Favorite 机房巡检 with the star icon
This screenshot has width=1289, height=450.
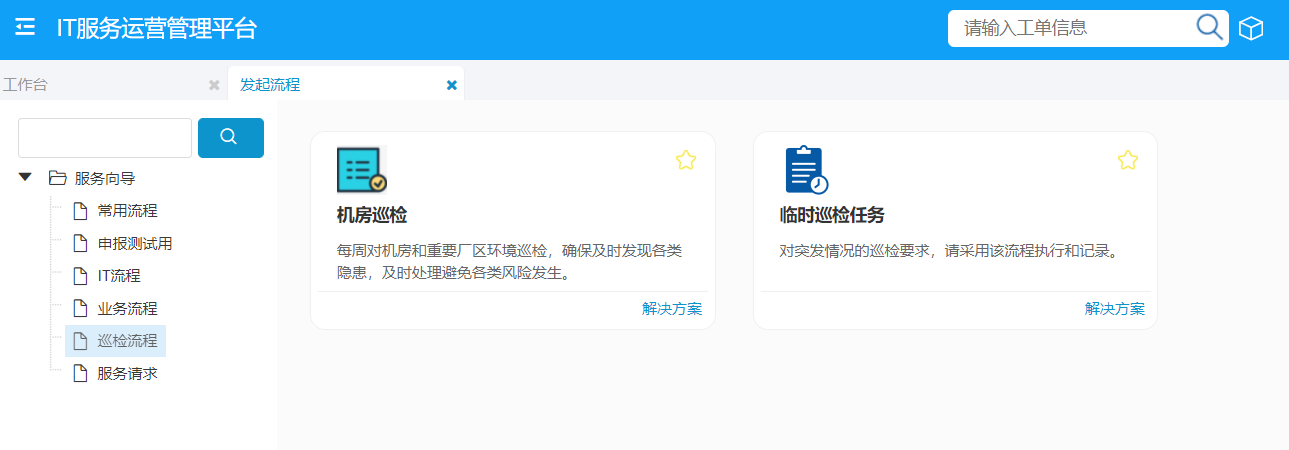tap(685, 160)
